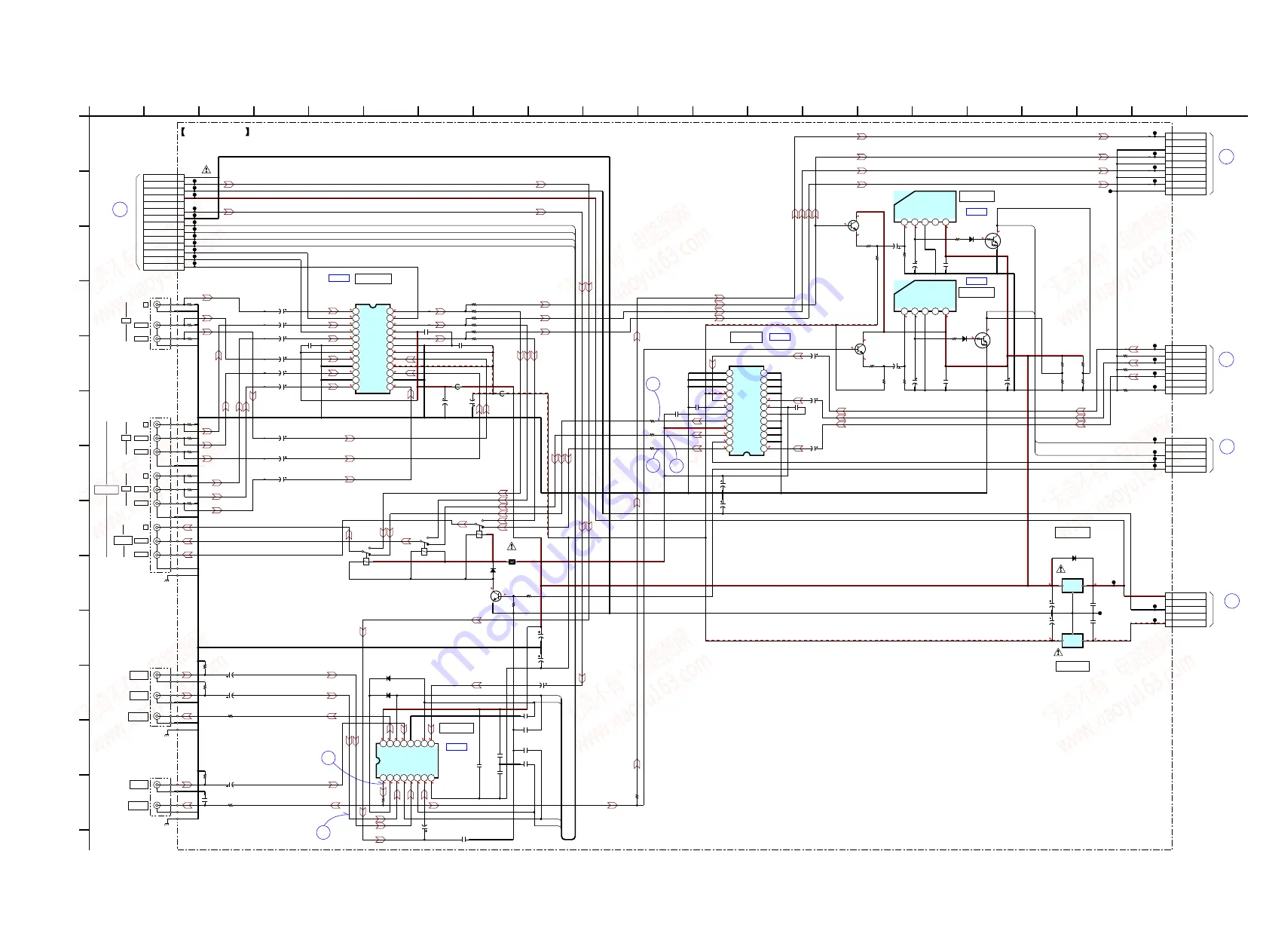Select the lower five-pin cyan IC block
The height and width of the screenshot is (952, 1266).
pyautogui.click(x=925, y=296)
